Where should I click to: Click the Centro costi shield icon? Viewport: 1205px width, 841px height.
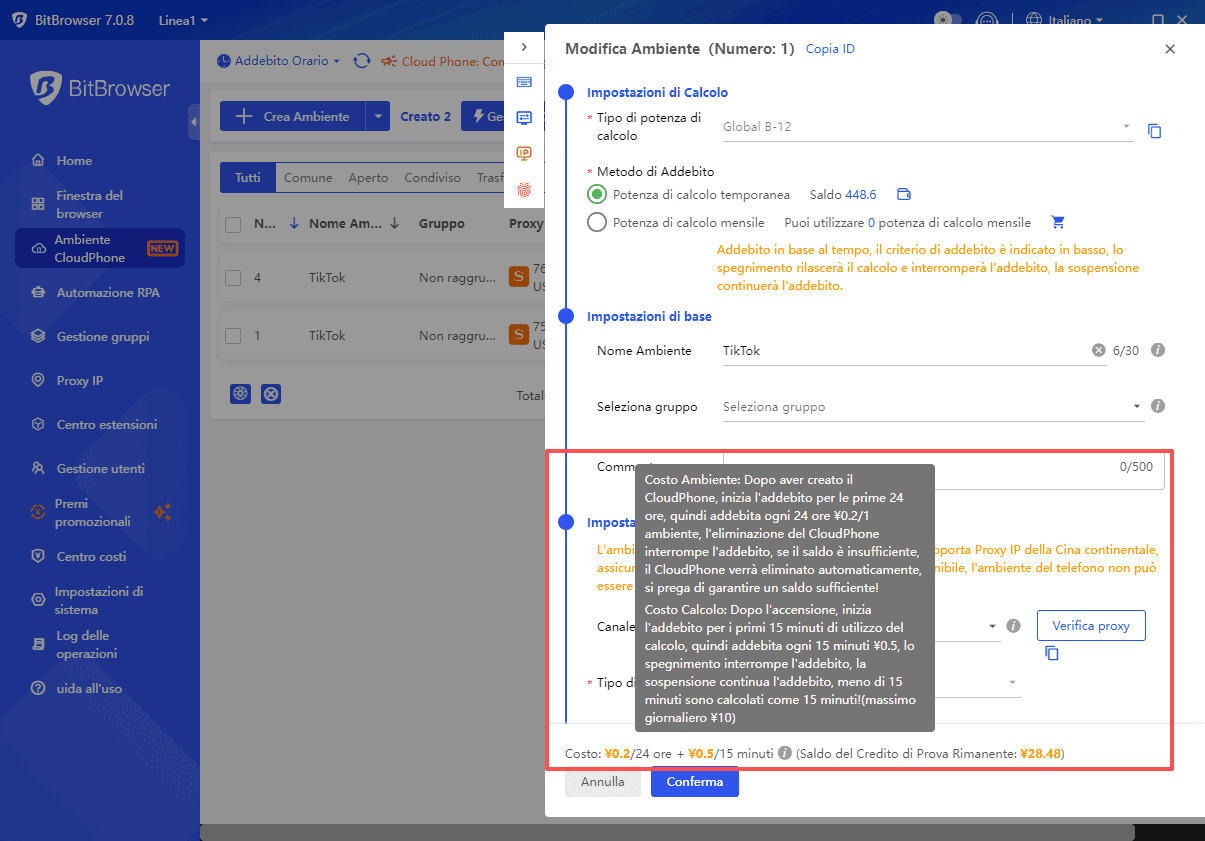[x=38, y=556]
